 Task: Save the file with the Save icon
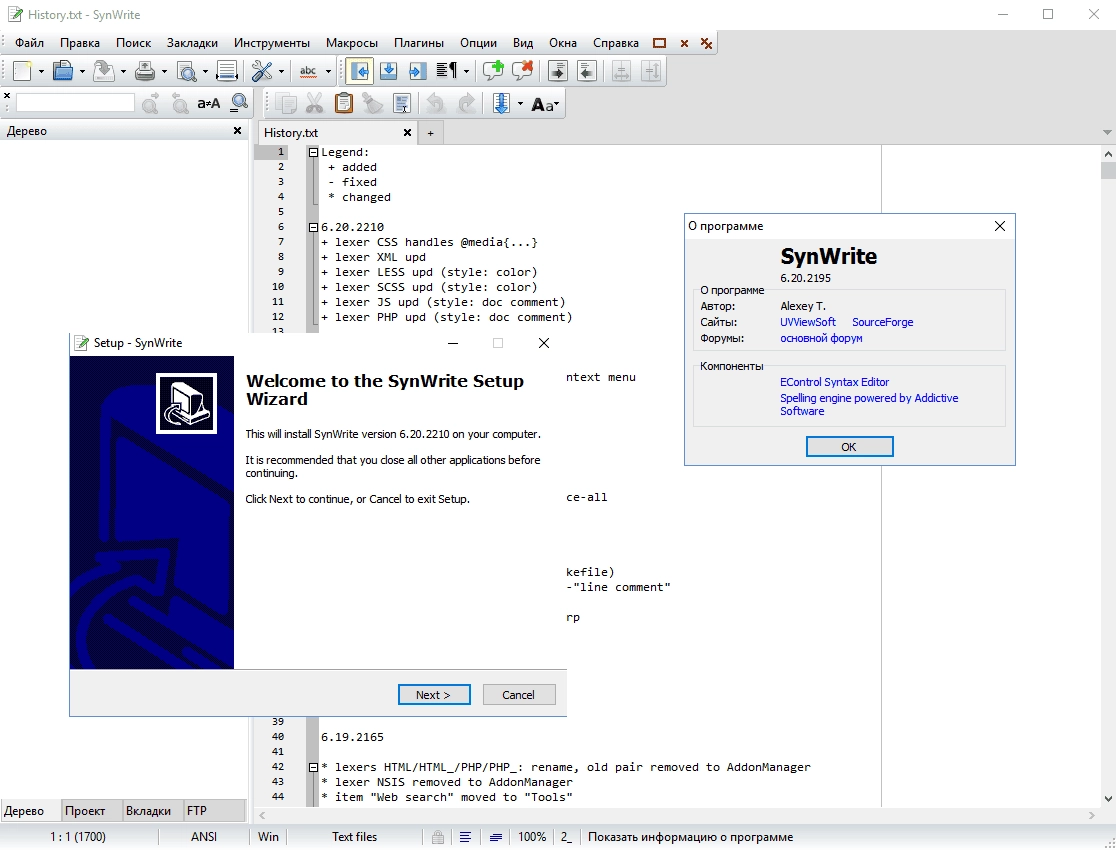point(104,70)
